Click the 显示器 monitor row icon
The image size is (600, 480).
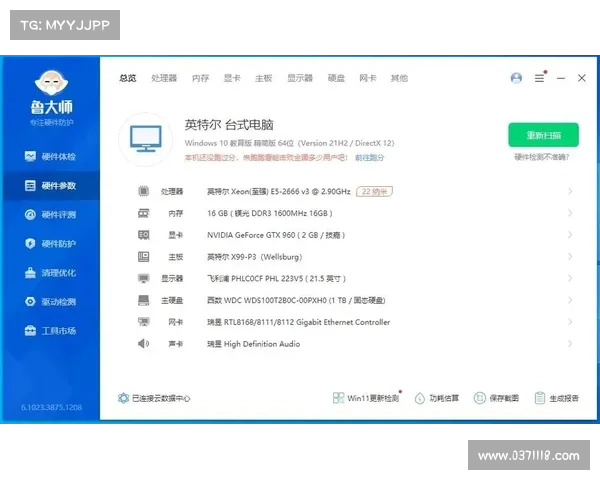point(143,278)
